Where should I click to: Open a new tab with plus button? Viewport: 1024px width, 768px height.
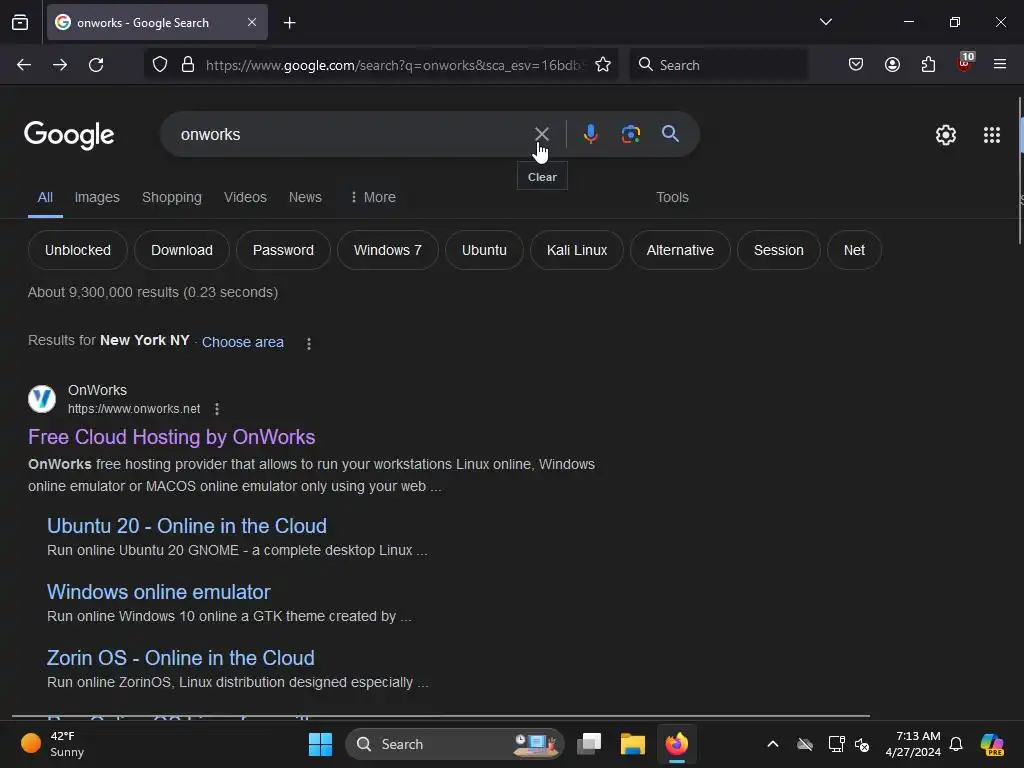pos(289,23)
